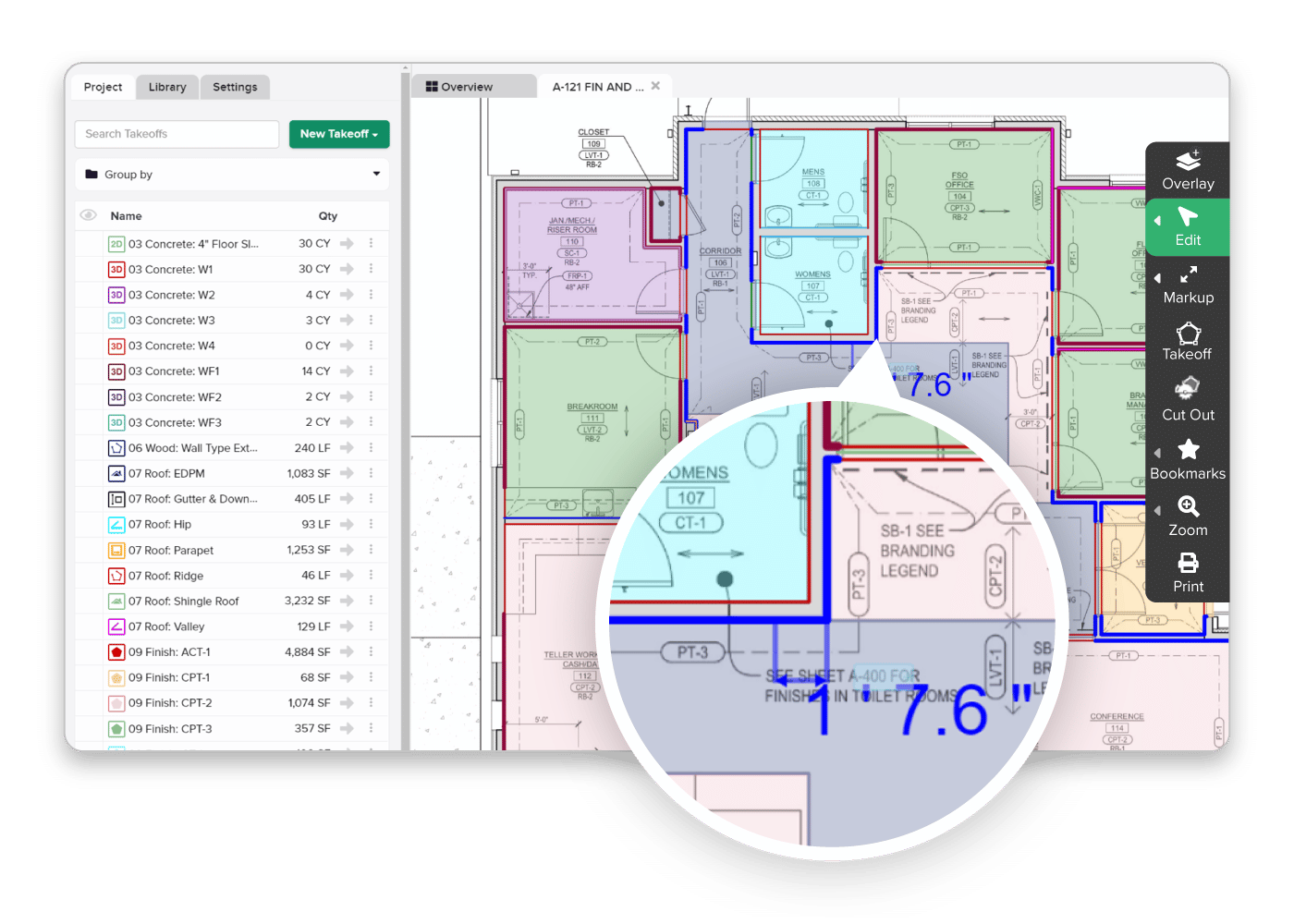Click inside the Search Takeoffs field
The height and width of the screenshot is (924, 1294).
click(x=176, y=134)
